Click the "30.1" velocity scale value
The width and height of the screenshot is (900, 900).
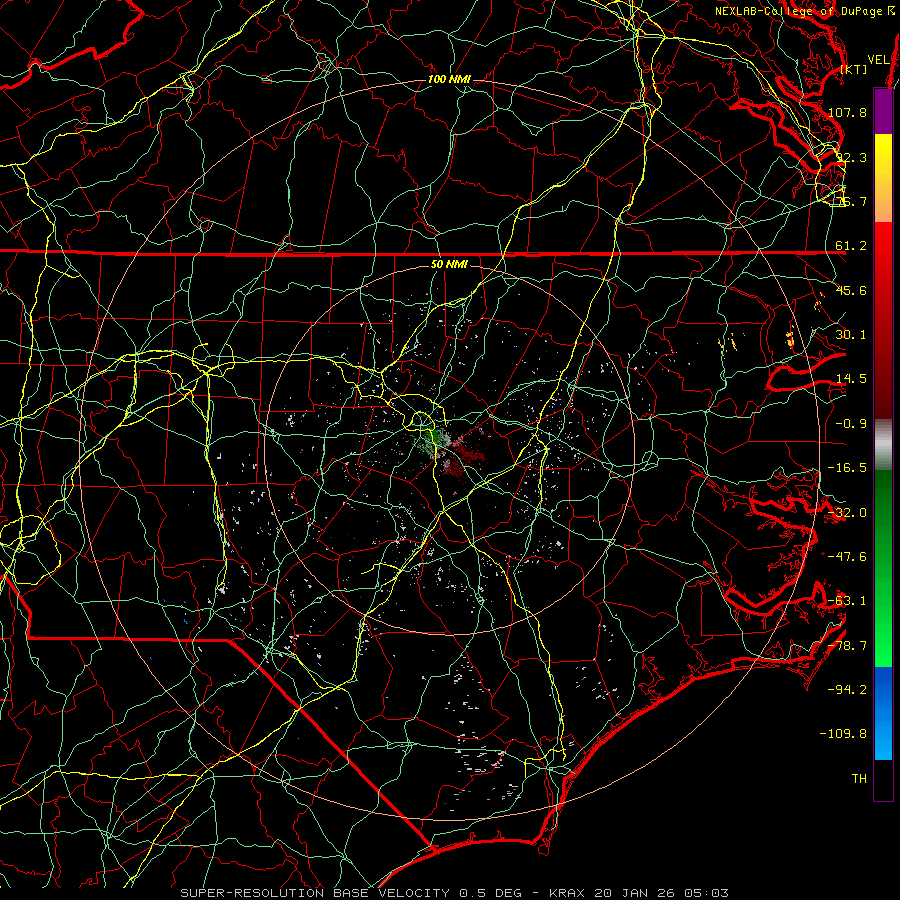point(851,335)
